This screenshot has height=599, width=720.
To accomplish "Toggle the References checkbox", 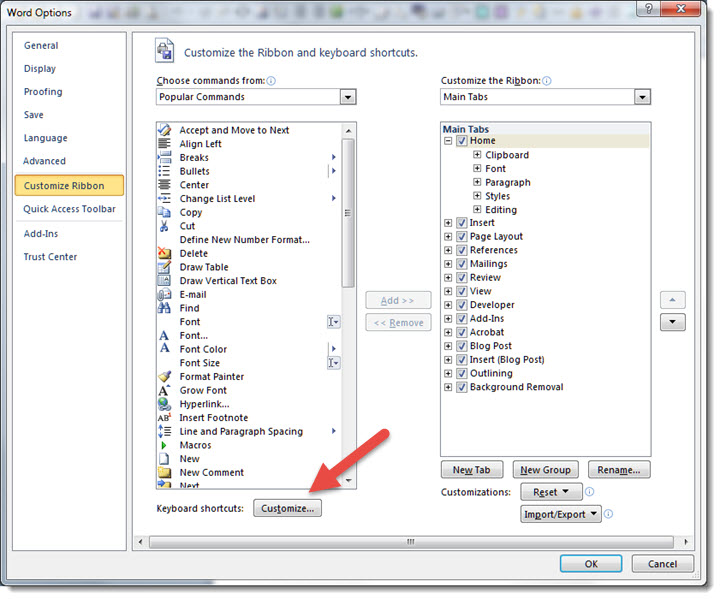I will point(461,250).
